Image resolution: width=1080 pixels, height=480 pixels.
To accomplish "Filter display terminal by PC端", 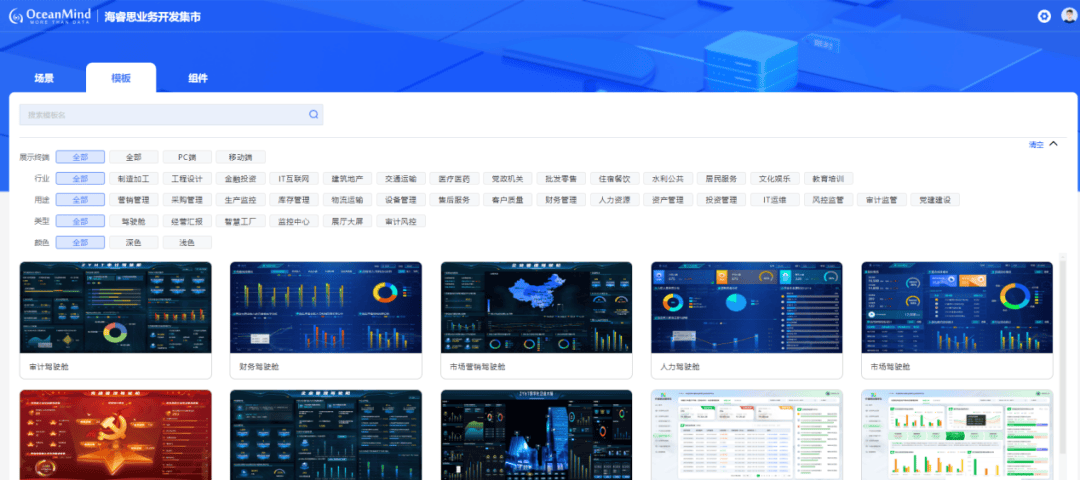I will tap(188, 157).
